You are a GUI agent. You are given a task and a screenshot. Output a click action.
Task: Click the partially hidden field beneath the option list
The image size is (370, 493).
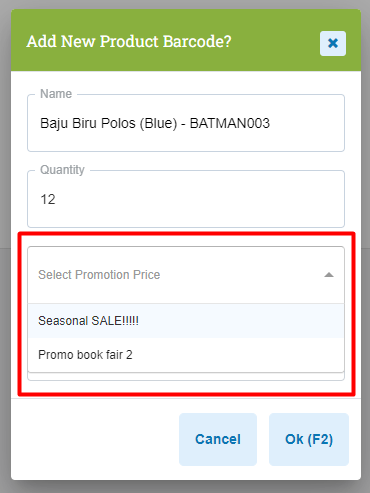click(186, 377)
